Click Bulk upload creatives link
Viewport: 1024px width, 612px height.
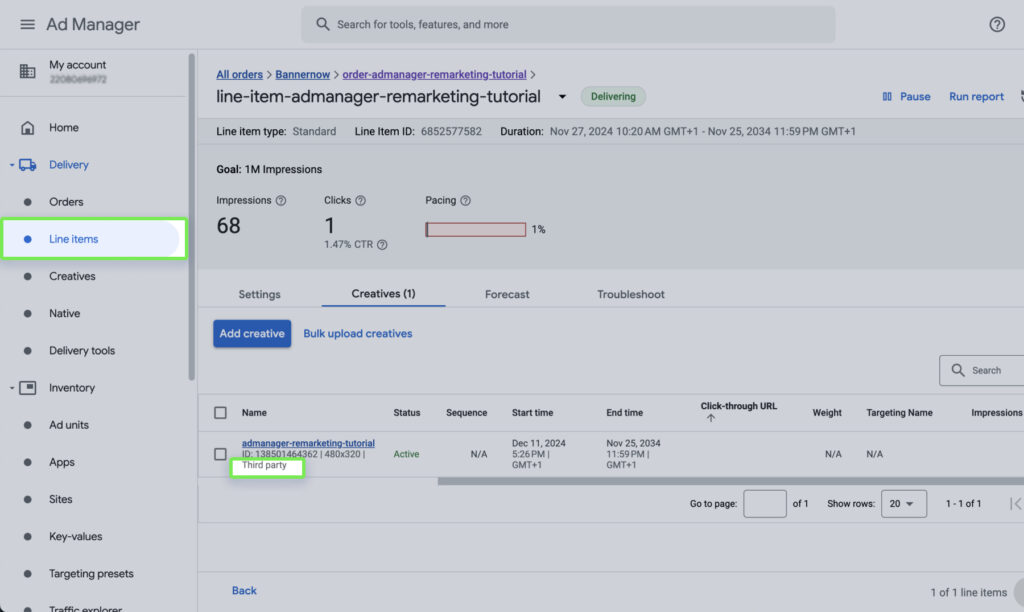pyautogui.click(x=358, y=334)
